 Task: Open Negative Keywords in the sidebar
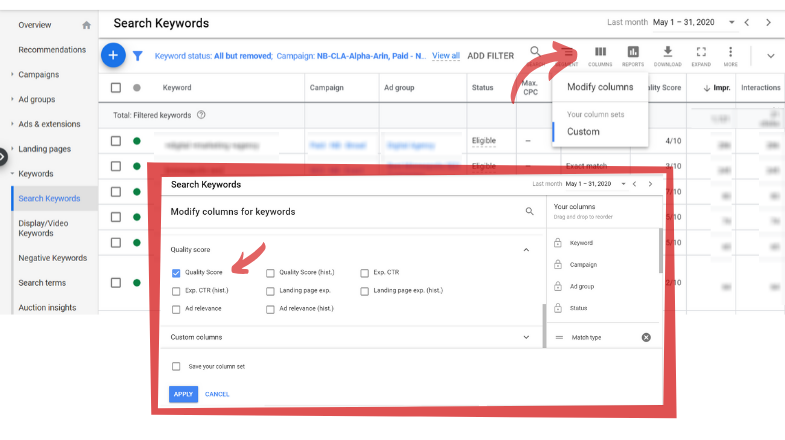pos(52,258)
